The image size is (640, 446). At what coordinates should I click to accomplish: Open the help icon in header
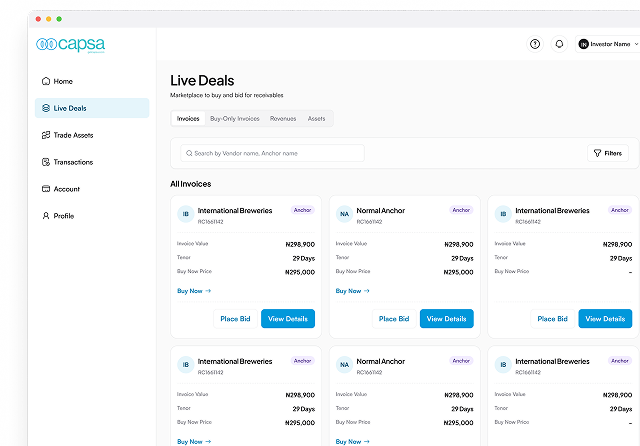click(x=535, y=44)
